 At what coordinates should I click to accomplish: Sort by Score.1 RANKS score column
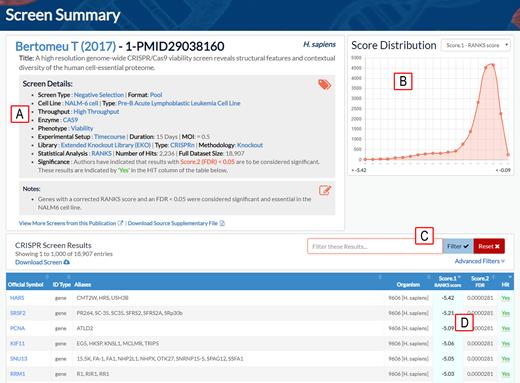coord(447,281)
